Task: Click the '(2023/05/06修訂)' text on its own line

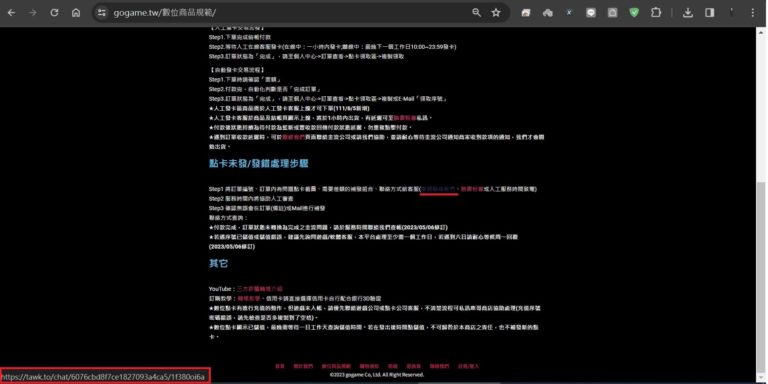Action: tap(232, 246)
